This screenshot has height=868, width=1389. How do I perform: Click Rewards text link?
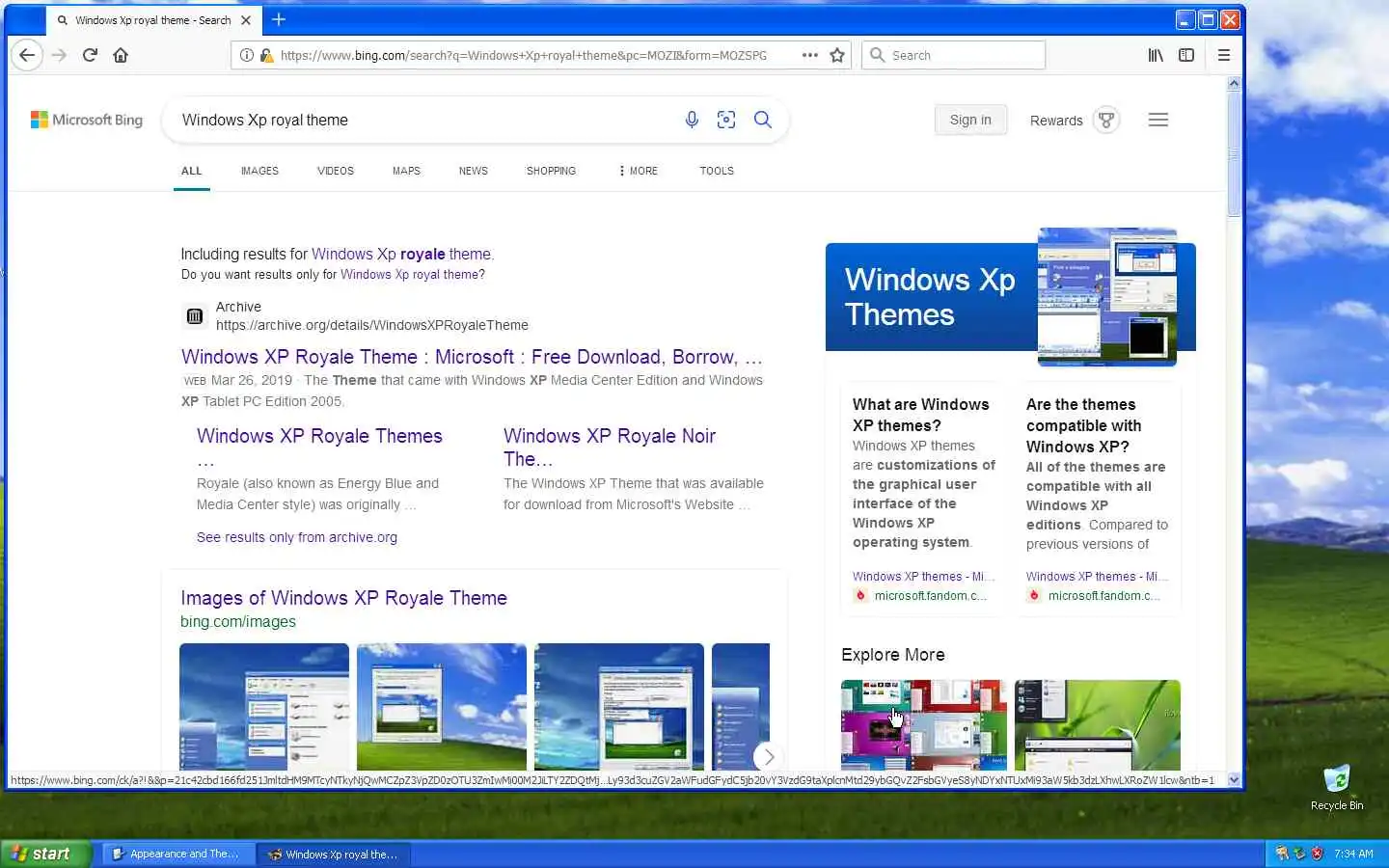tap(1056, 121)
